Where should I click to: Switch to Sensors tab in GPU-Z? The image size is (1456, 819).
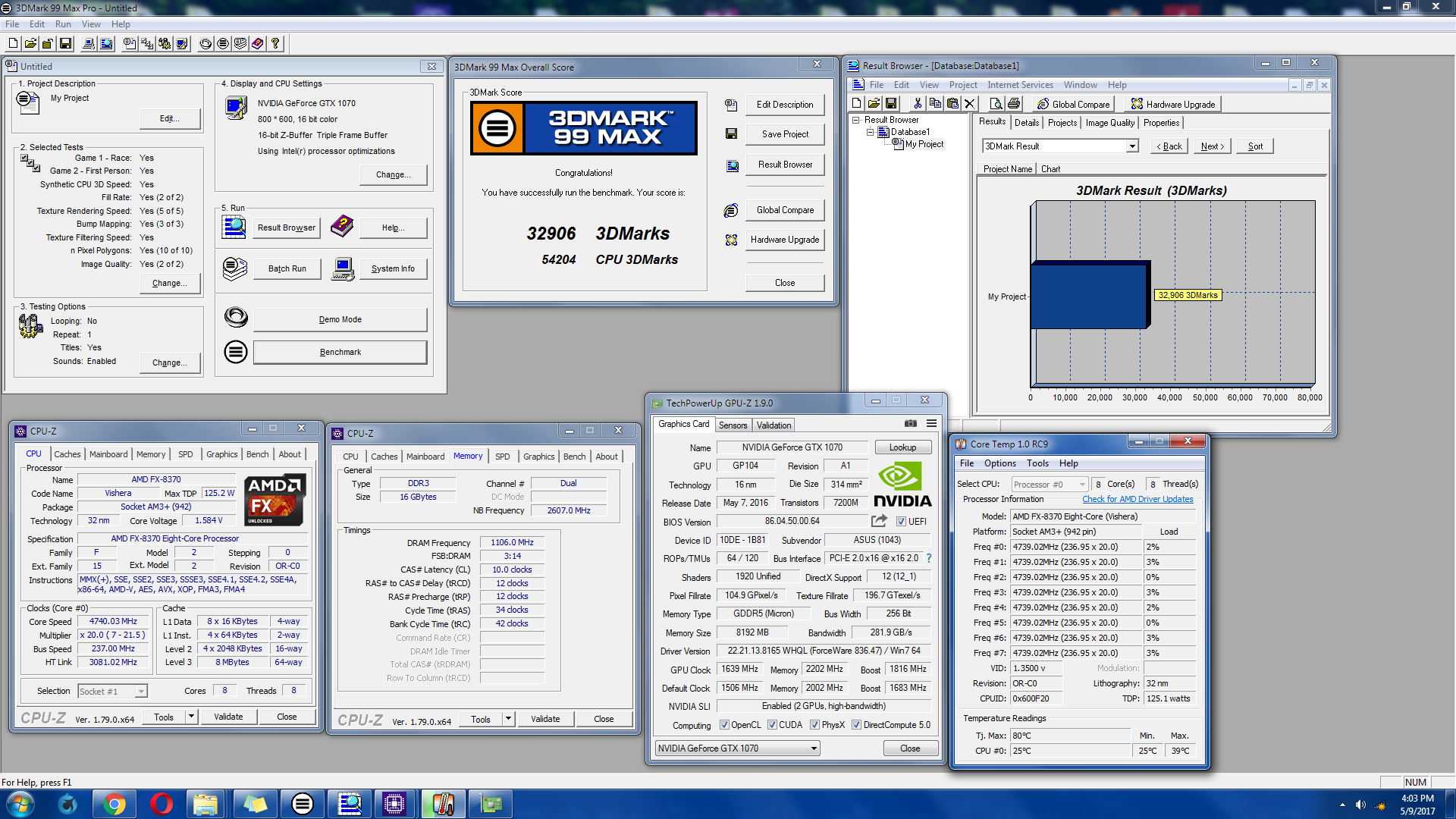[x=733, y=425]
